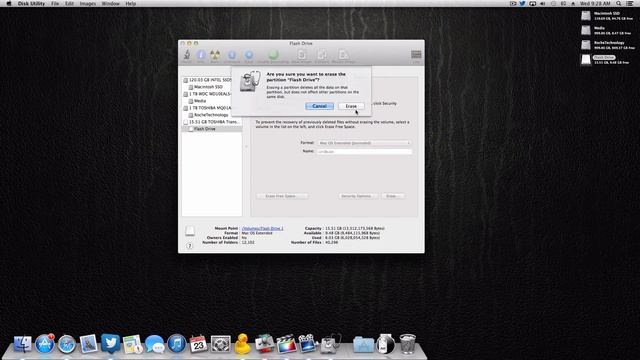
Task: Click the Burn radiation icon
Action: point(215,55)
